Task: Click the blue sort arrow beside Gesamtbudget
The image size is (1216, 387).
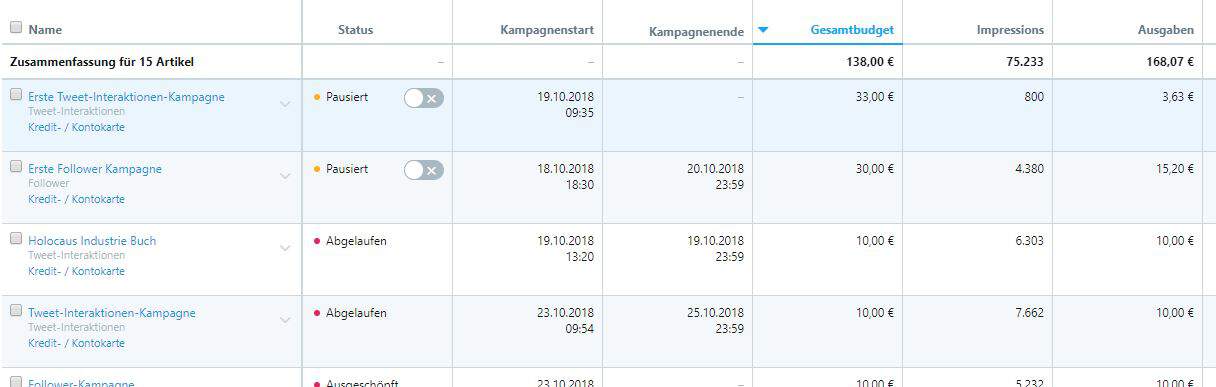Action: tap(763, 30)
